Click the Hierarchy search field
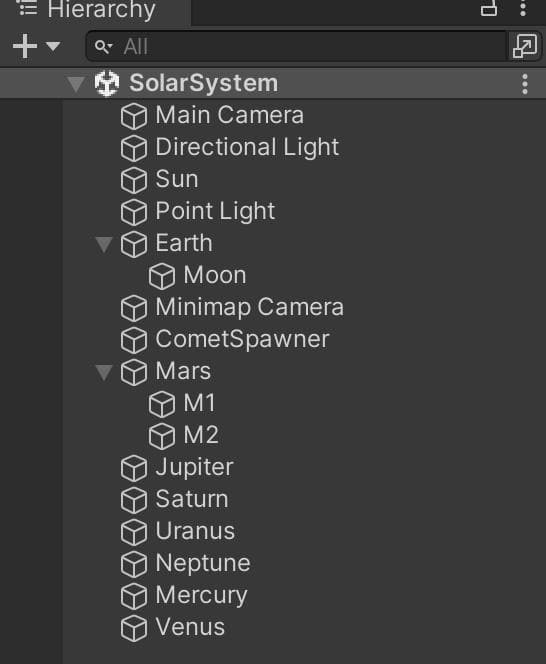Viewport: 546px width, 664px height. [x=297, y=46]
